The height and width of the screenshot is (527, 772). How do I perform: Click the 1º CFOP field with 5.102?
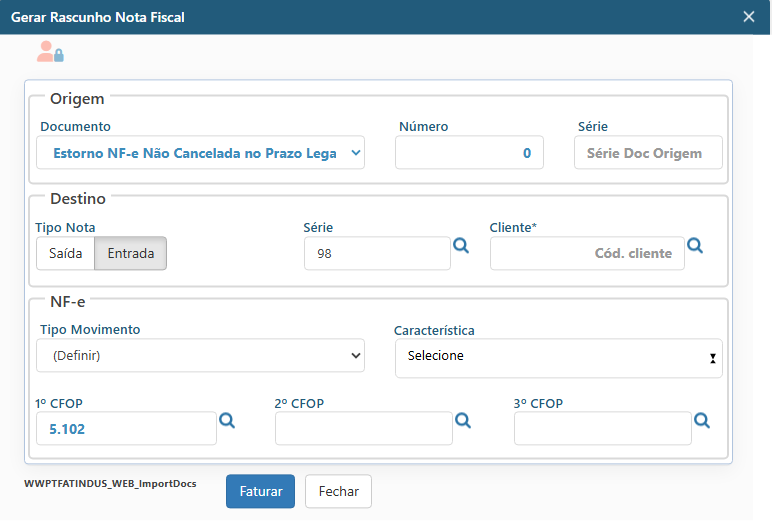(125, 428)
